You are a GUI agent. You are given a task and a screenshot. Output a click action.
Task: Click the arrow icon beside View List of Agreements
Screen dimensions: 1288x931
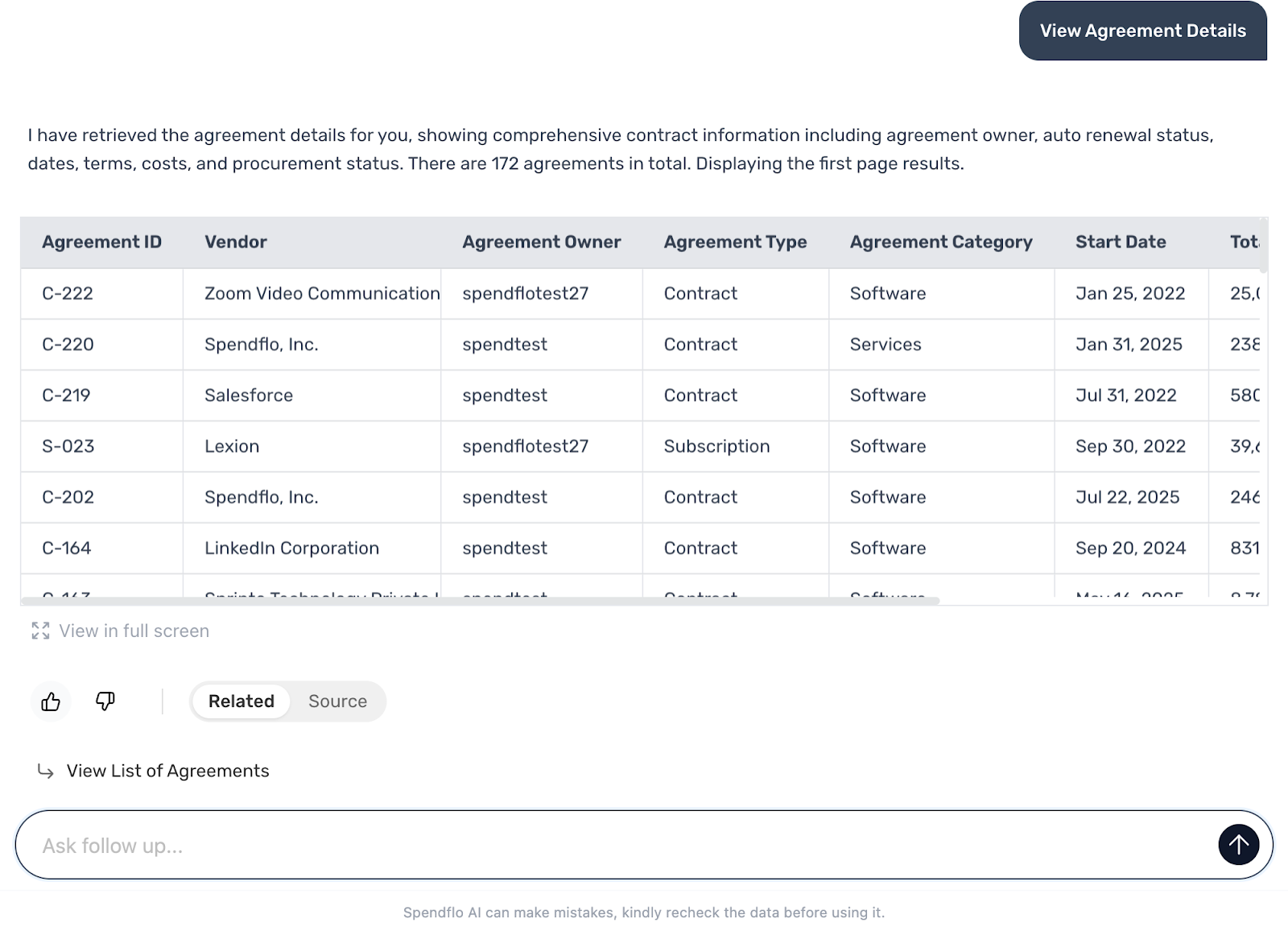46,772
